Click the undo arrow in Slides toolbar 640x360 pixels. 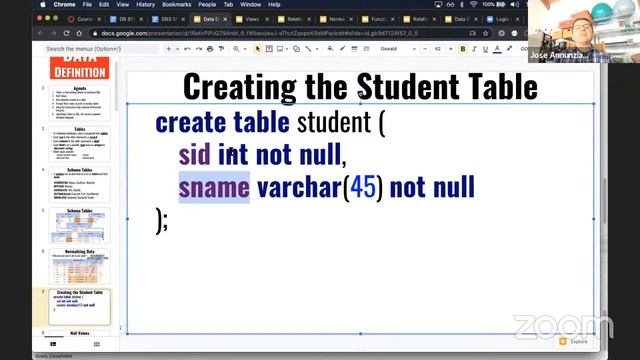(187, 49)
